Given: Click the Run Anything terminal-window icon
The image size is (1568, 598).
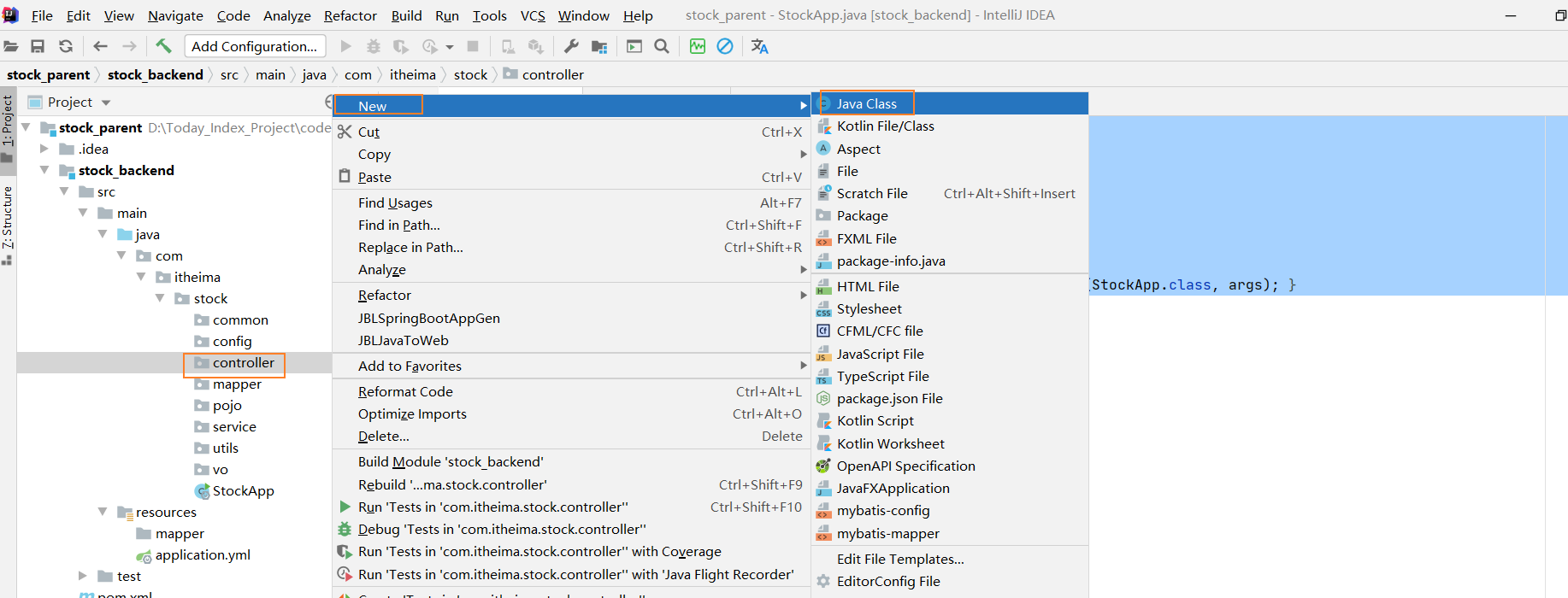Looking at the screenshot, I should (634, 46).
